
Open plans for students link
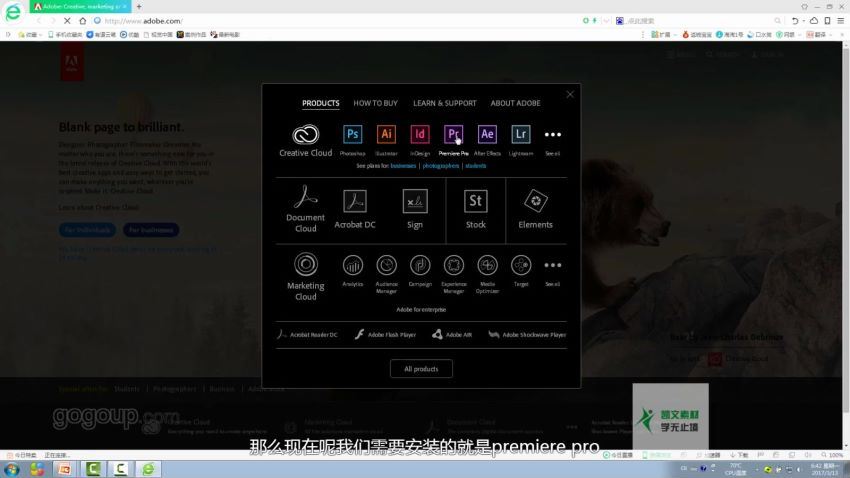click(x=475, y=166)
